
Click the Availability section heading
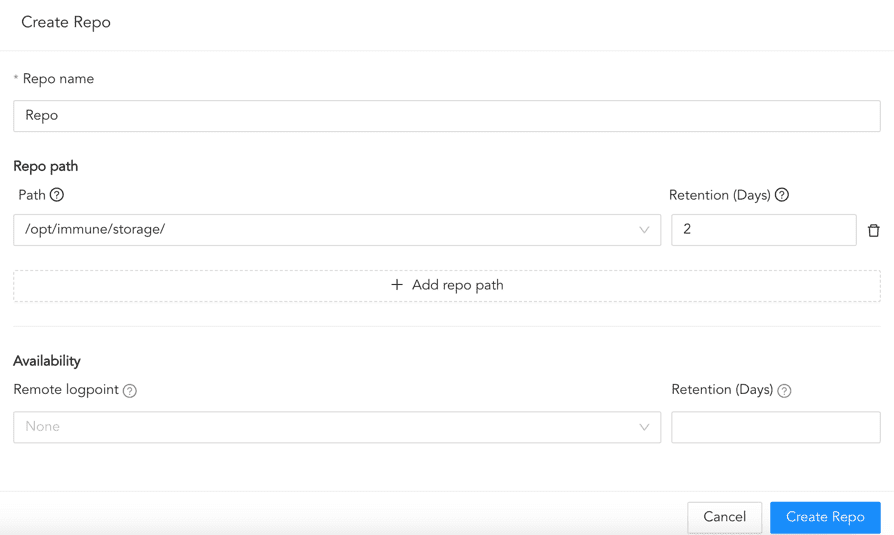pos(47,361)
